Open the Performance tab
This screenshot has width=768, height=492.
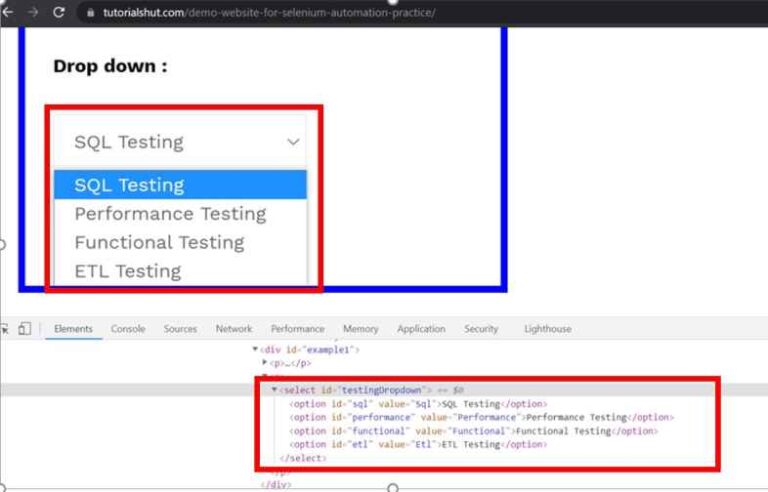(297, 329)
